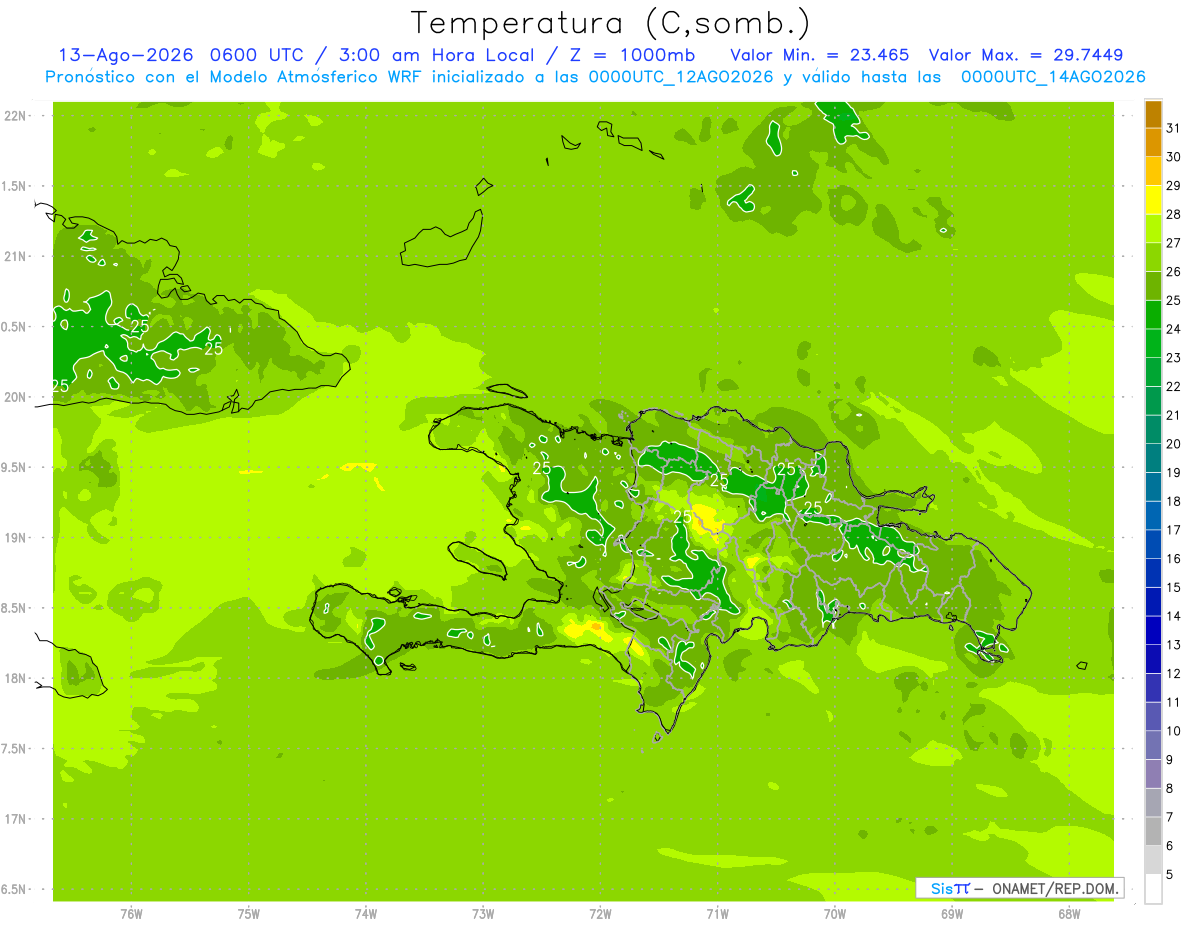The height and width of the screenshot is (927, 1200).
Task: Click the longitude axis label '70W'
Action: point(835,914)
